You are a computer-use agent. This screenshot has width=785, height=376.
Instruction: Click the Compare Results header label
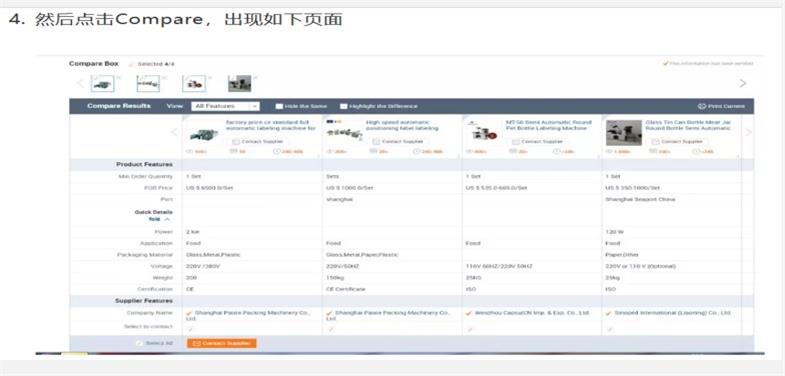point(119,106)
